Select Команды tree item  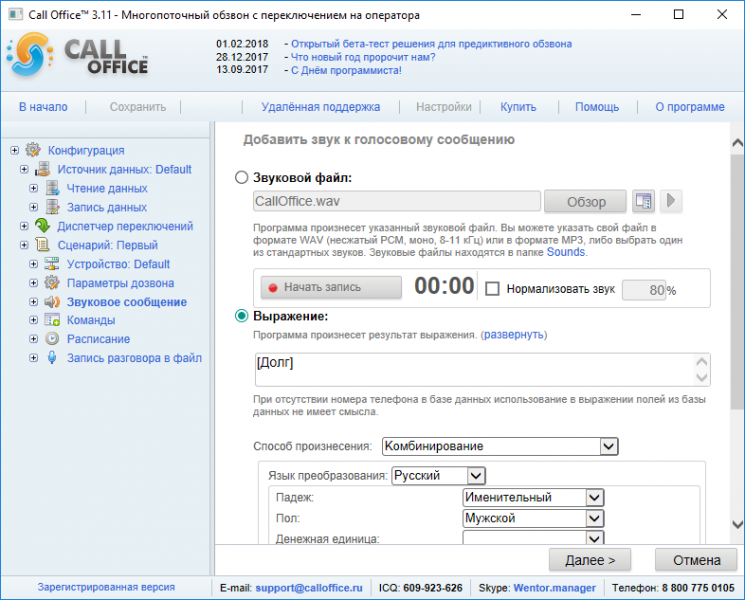point(91,320)
